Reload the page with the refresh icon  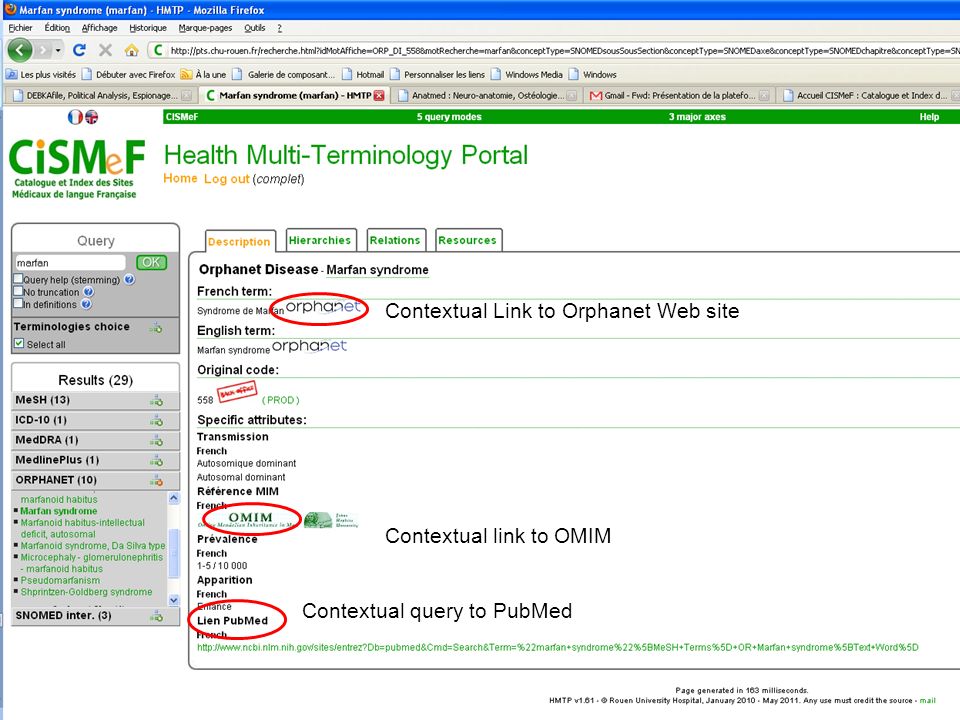pos(79,50)
